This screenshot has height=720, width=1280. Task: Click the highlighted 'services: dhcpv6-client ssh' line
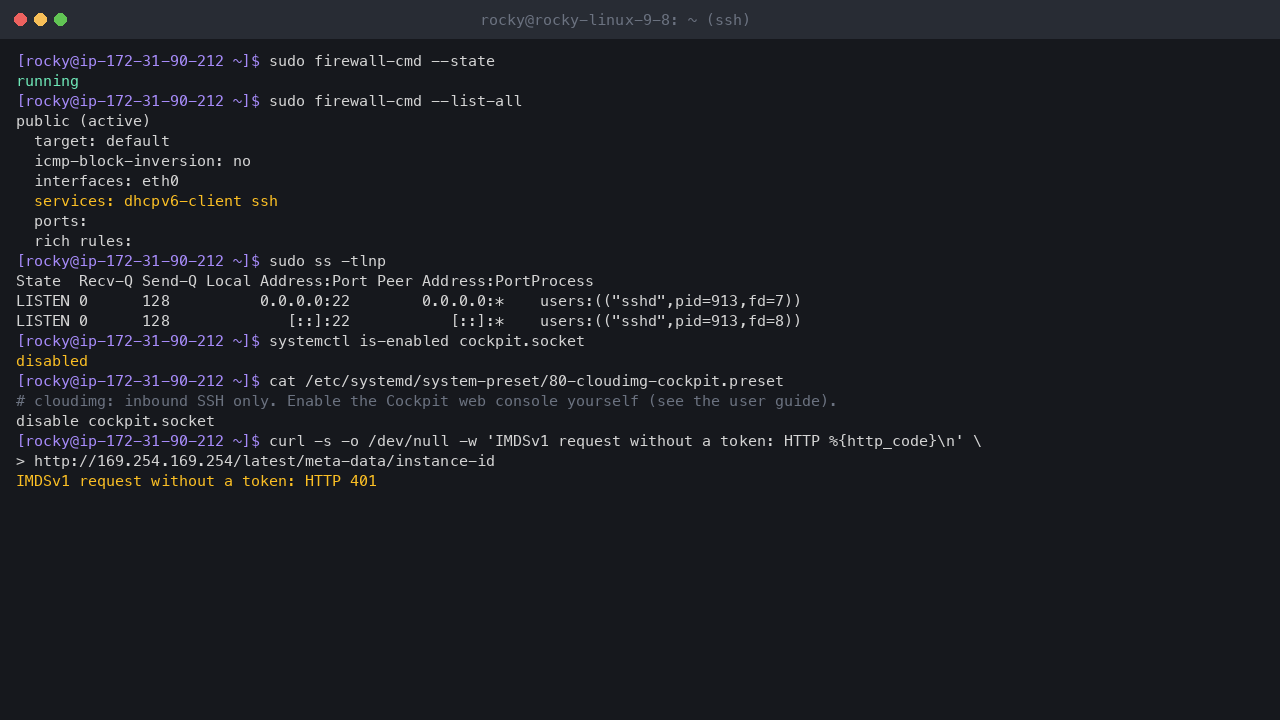pyautogui.click(x=156, y=201)
